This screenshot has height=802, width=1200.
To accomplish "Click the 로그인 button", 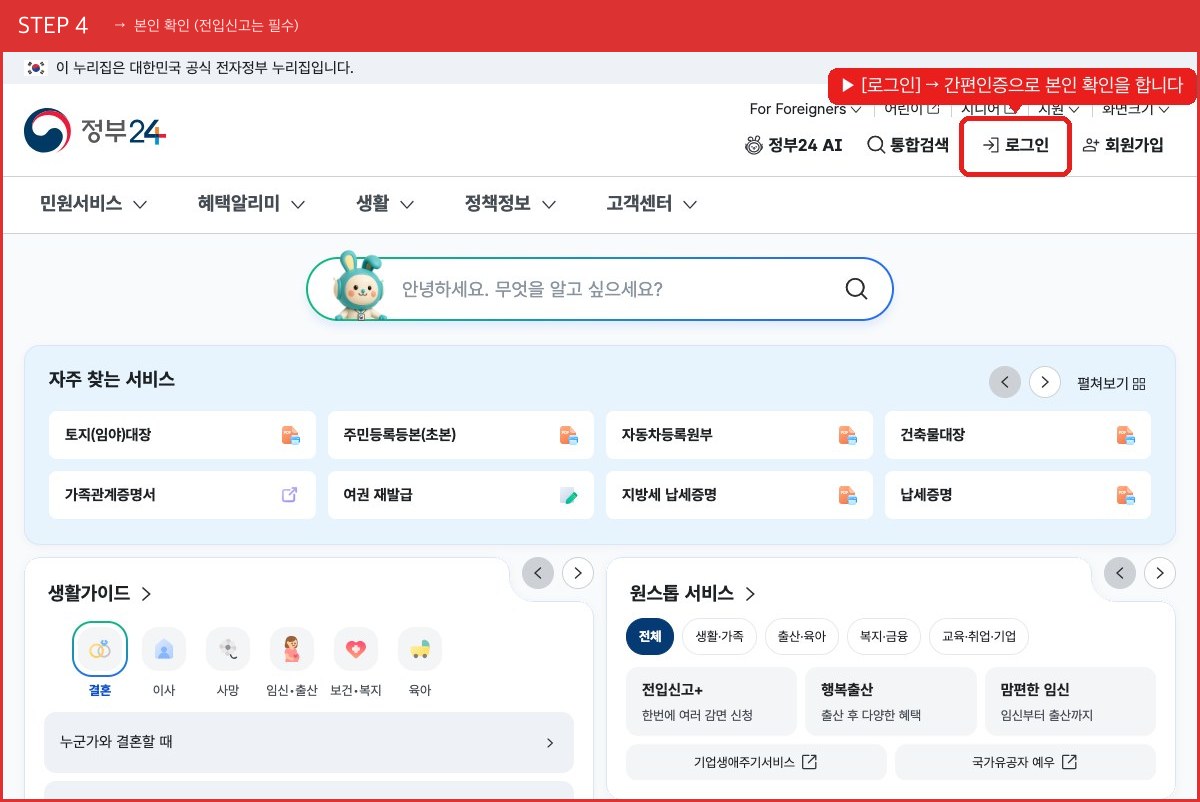I will [1016, 146].
